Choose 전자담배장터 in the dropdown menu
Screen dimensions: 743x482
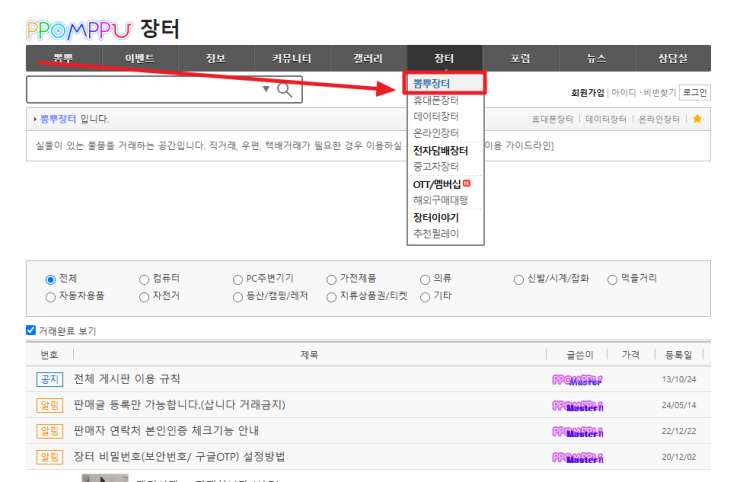click(x=441, y=151)
